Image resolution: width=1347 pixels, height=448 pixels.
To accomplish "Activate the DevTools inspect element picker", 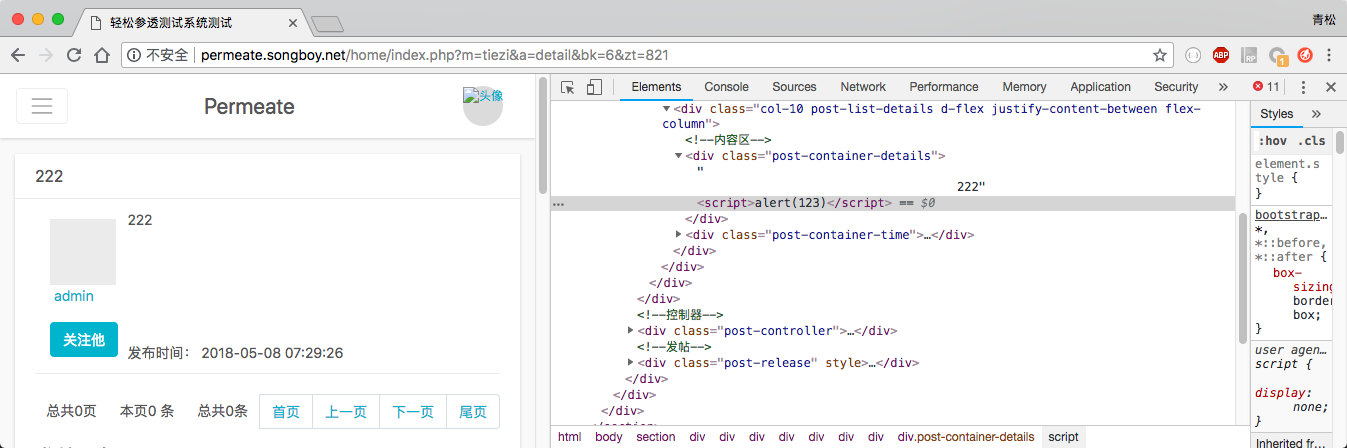I will [568, 87].
